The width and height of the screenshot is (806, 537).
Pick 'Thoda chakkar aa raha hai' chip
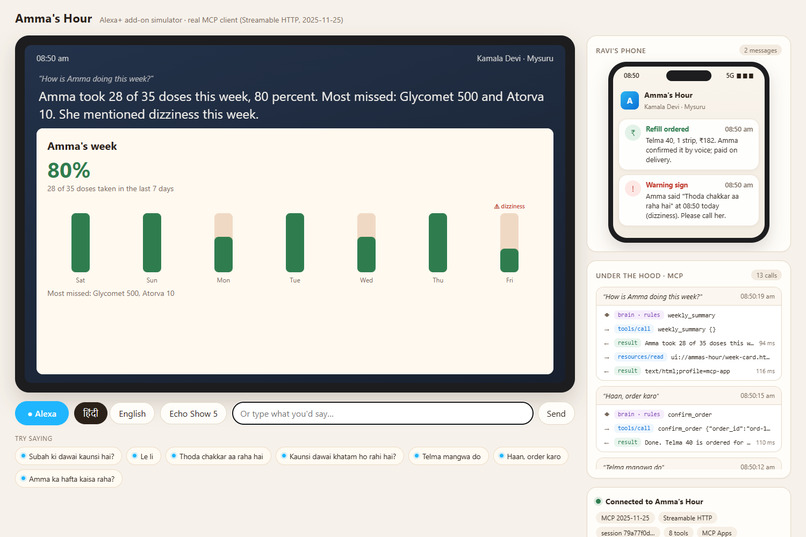(x=218, y=456)
